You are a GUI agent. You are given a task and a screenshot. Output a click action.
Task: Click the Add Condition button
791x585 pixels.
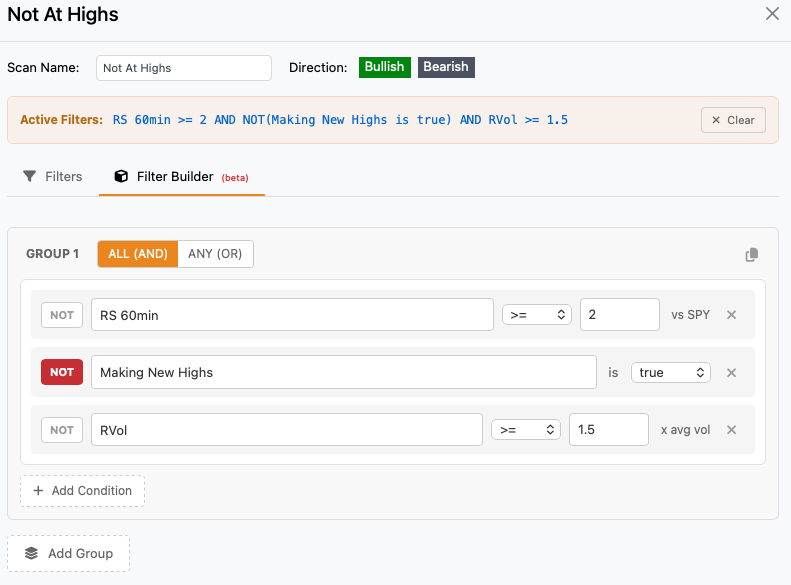(x=82, y=491)
